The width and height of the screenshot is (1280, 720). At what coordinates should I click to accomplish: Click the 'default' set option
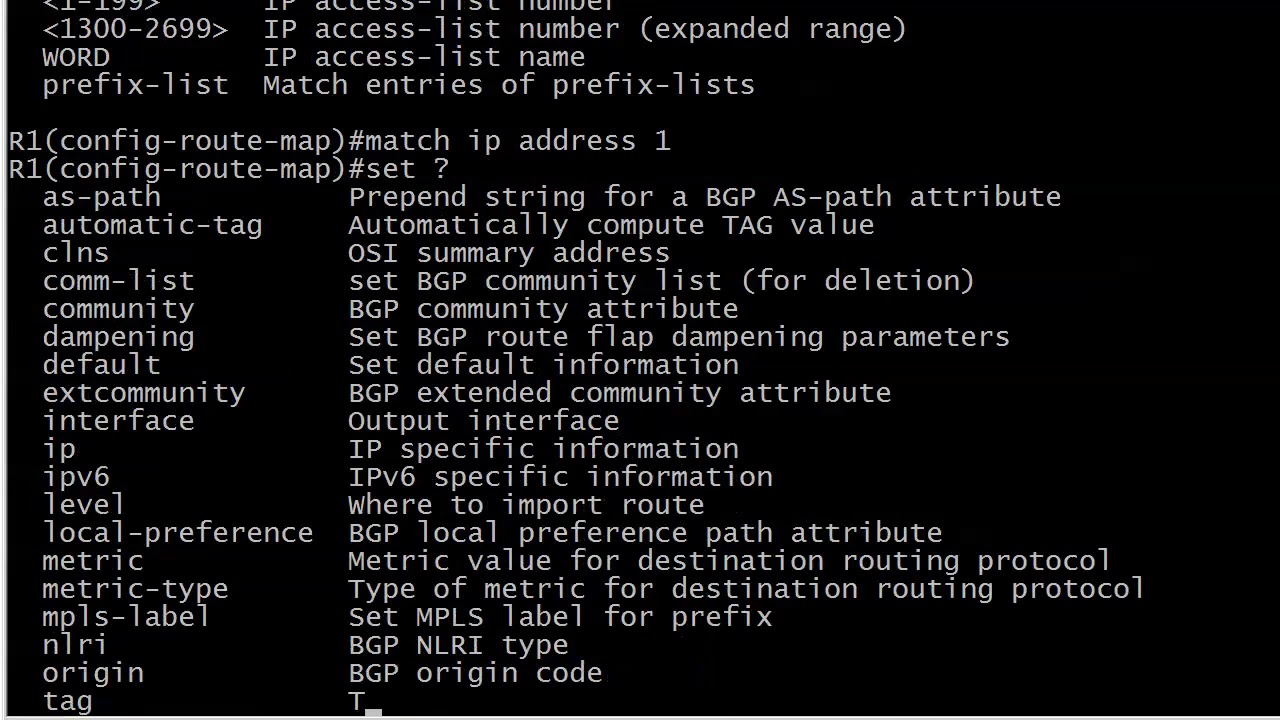click(x=101, y=365)
